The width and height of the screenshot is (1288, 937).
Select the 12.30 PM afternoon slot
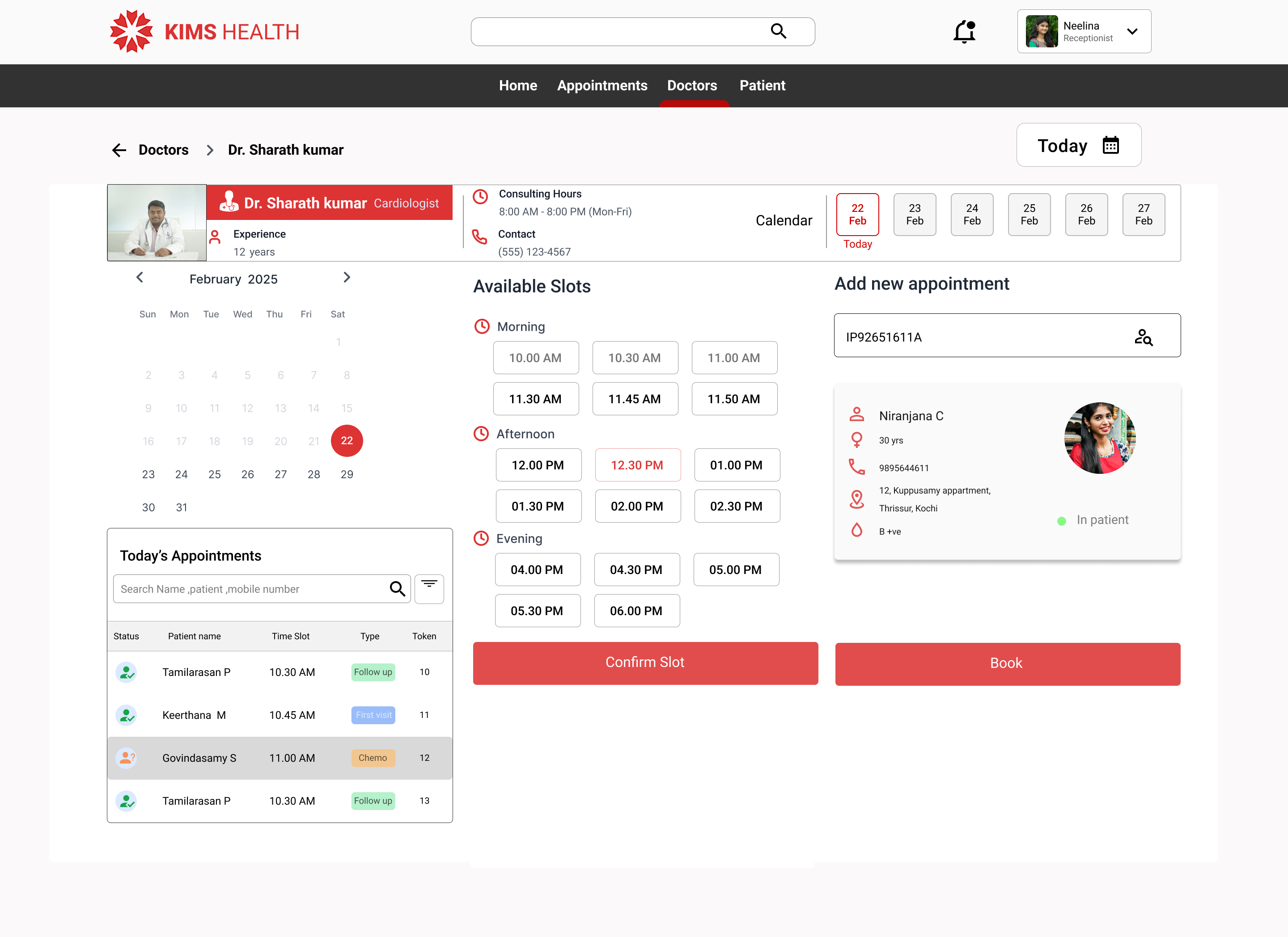pyautogui.click(x=636, y=465)
